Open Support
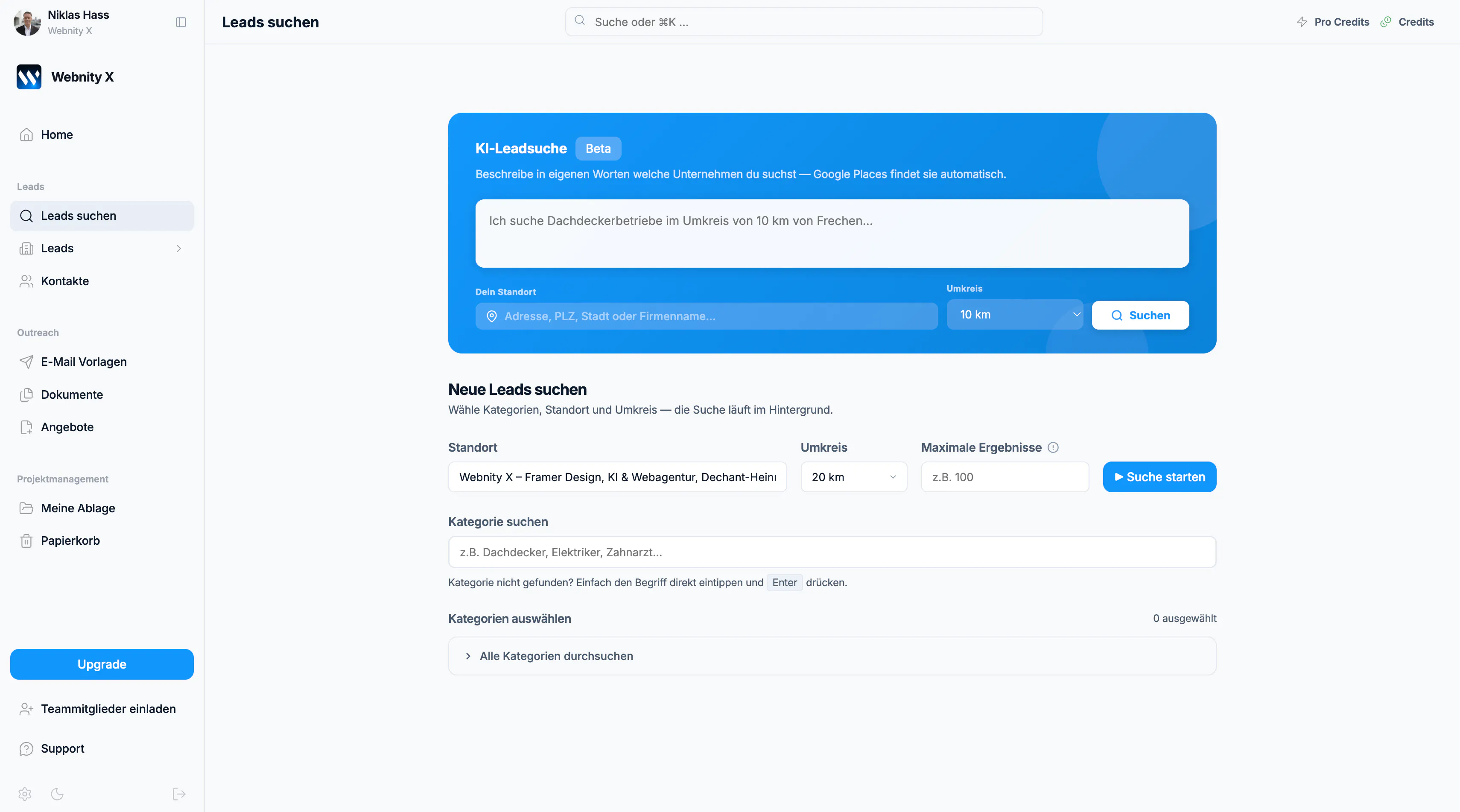The width and height of the screenshot is (1460, 812). pyautogui.click(x=102, y=748)
